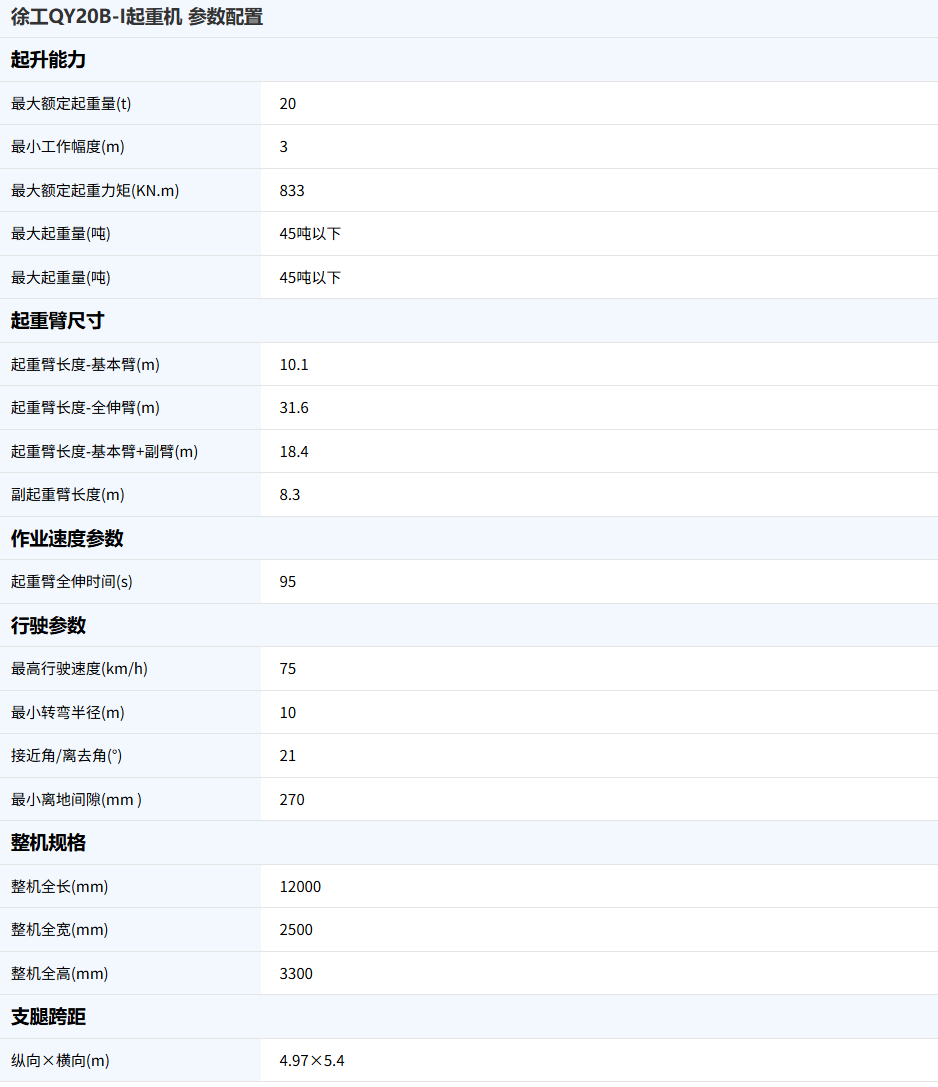
Task: Select the value 95
Action: [288, 582]
